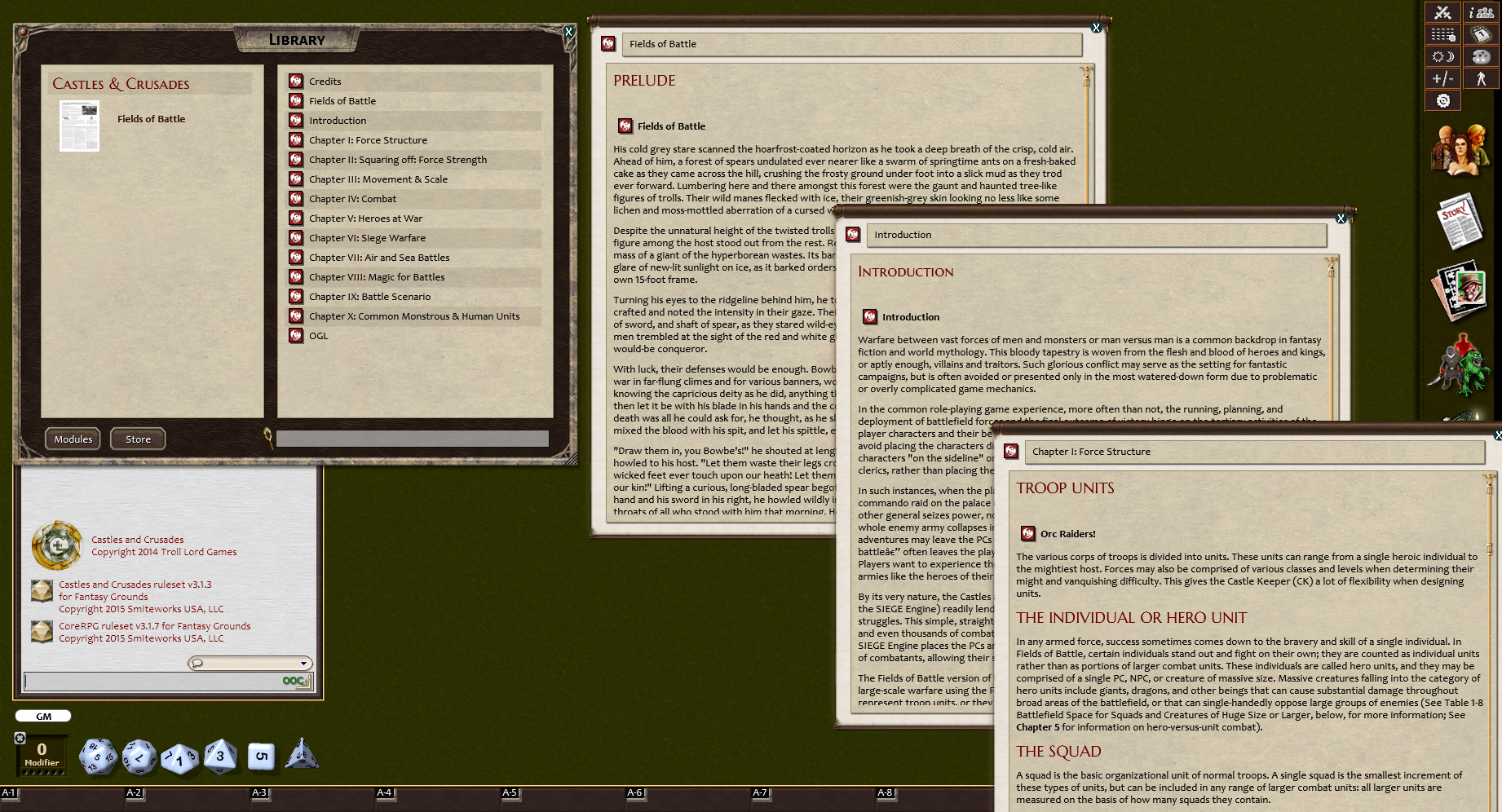Open Chapter VIII: Magic for Battles entry

pos(377,276)
